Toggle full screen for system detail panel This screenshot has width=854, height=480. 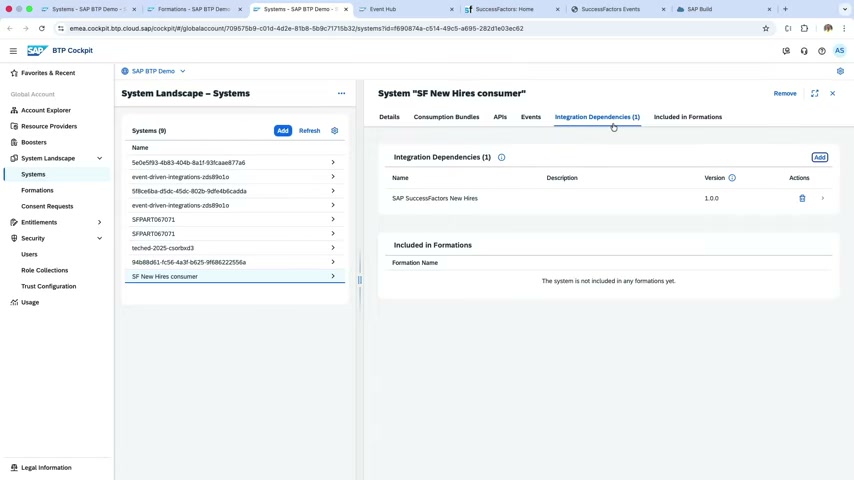[815, 94]
